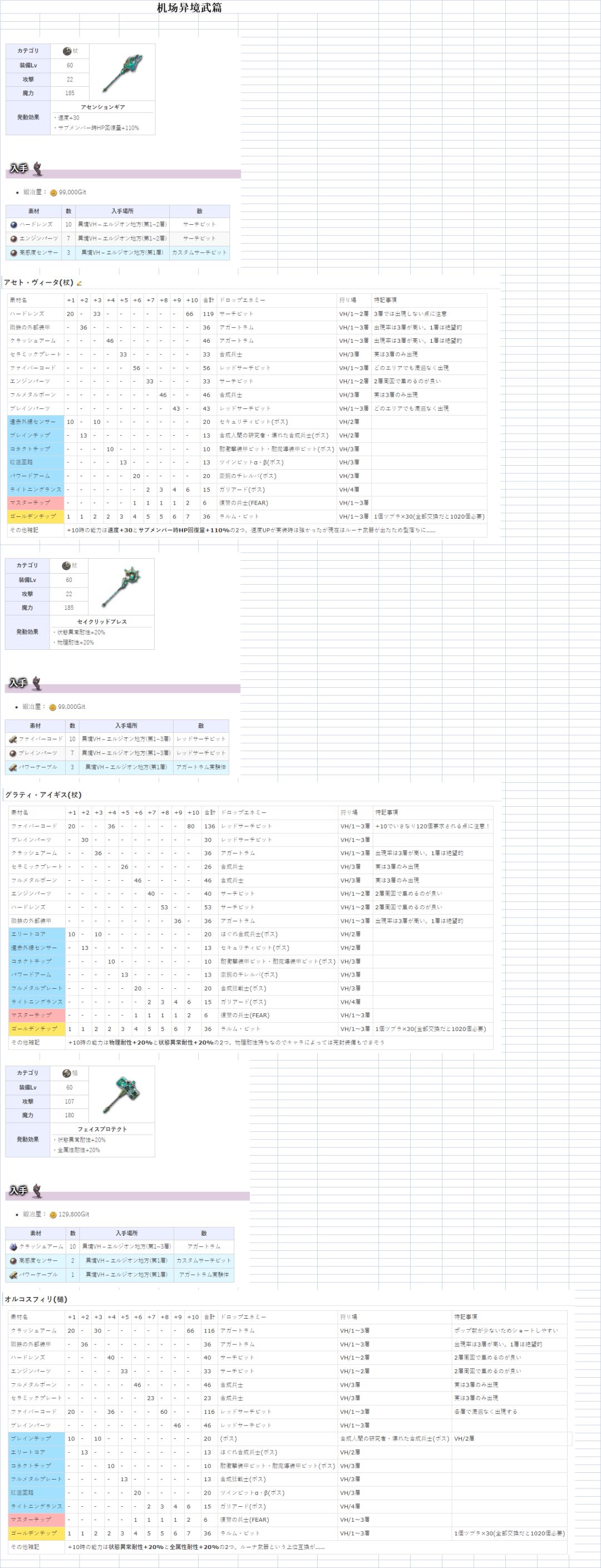Select the セイクリッドブレス staff weapon image
601x1568 pixels.
tap(121, 588)
